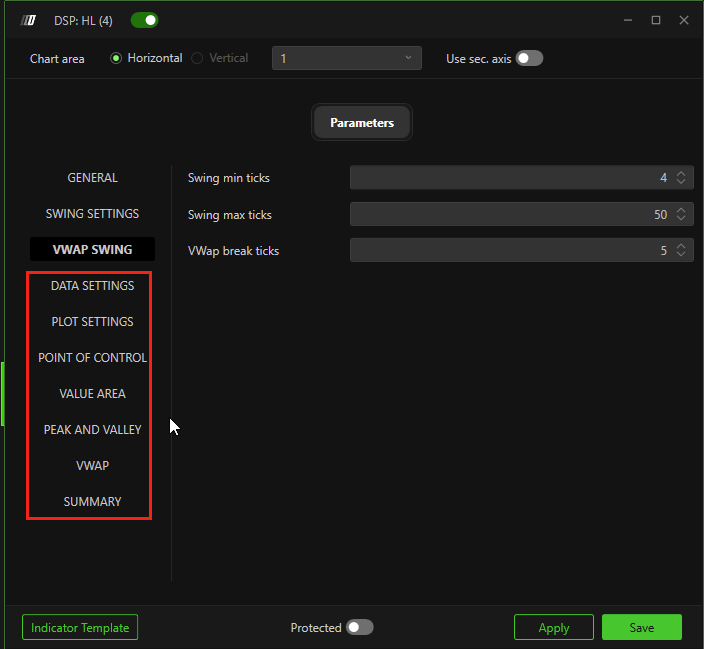Select the Vertical chart area option

[x=198, y=58]
